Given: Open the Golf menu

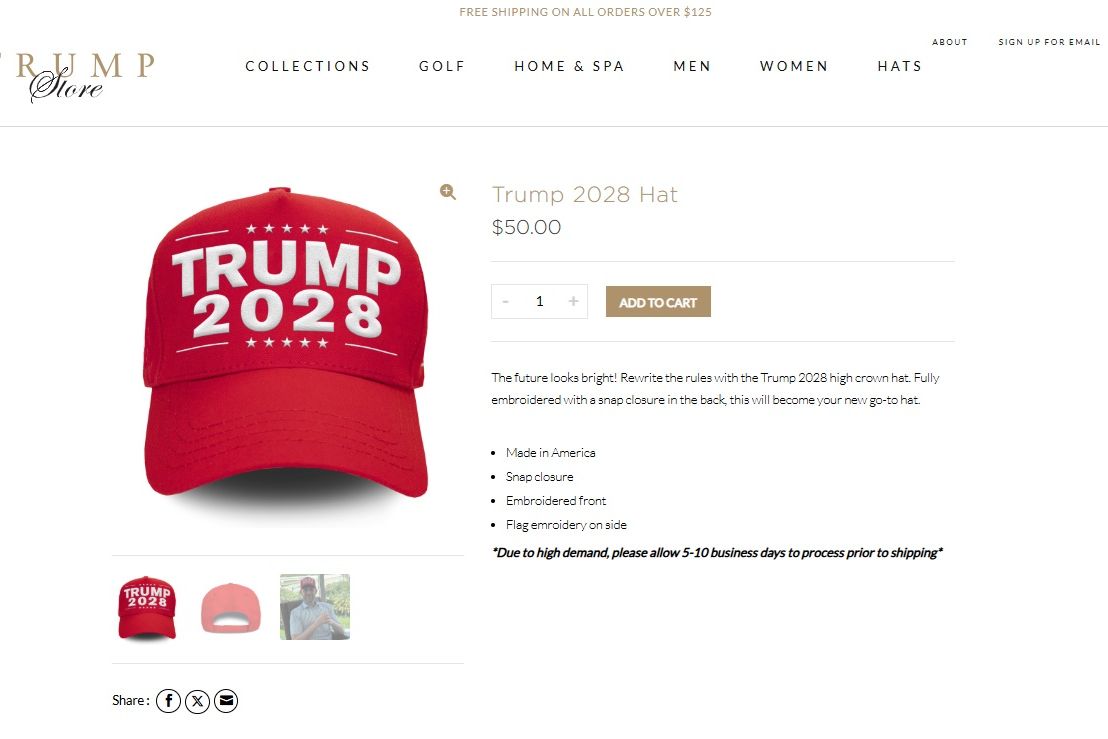Looking at the screenshot, I should (x=442, y=66).
